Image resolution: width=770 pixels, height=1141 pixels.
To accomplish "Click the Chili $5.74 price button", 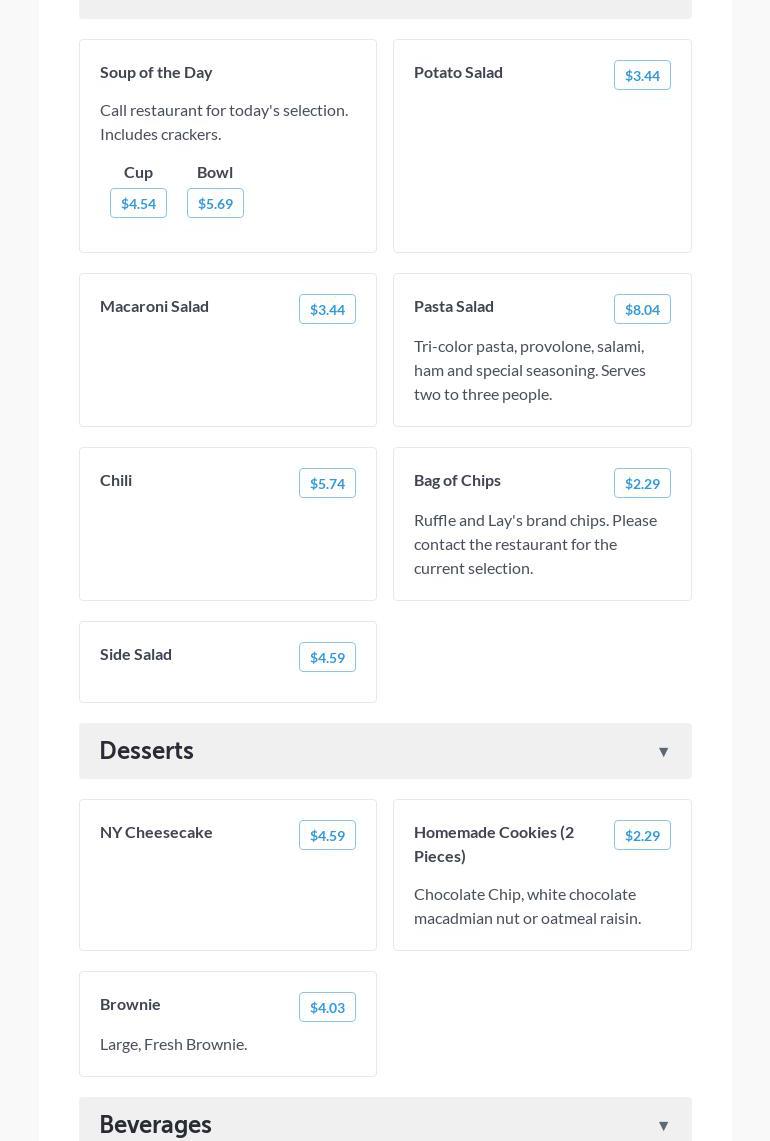I will [327, 484].
